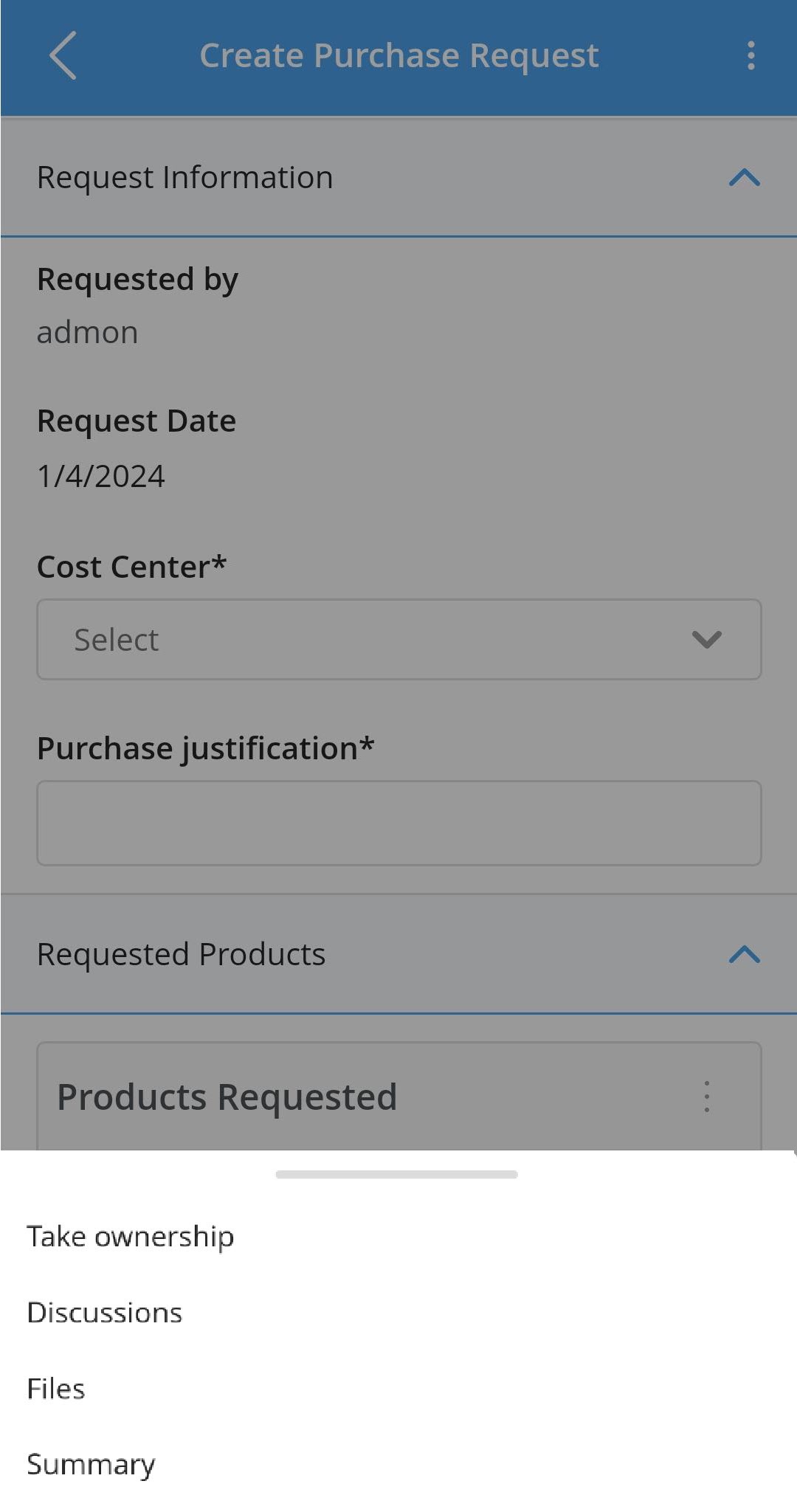Image resolution: width=797 pixels, height=1512 pixels.
Task: Tap the Purchase justification label
Action: click(206, 748)
